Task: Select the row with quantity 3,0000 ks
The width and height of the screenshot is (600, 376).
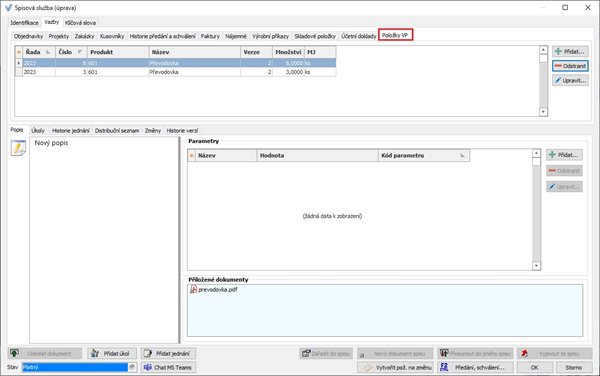Action: coord(176,72)
